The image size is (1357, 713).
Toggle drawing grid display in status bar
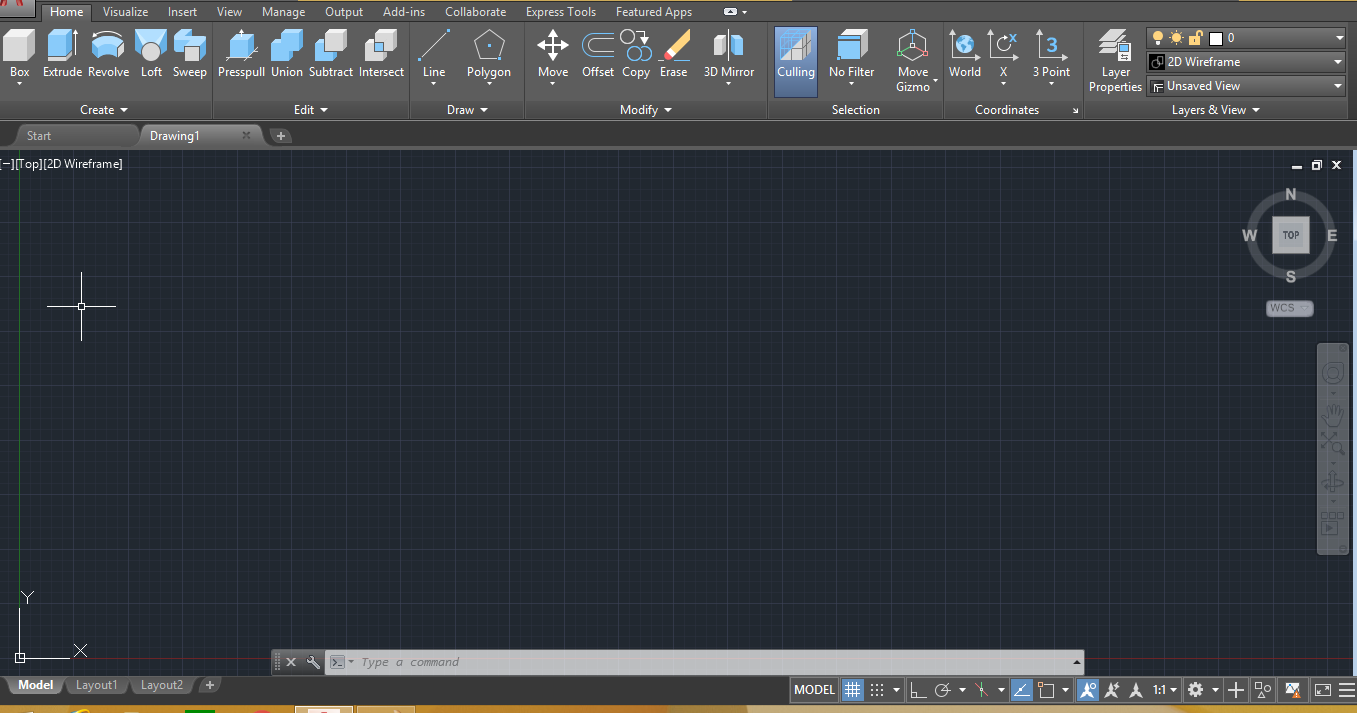coord(852,690)
